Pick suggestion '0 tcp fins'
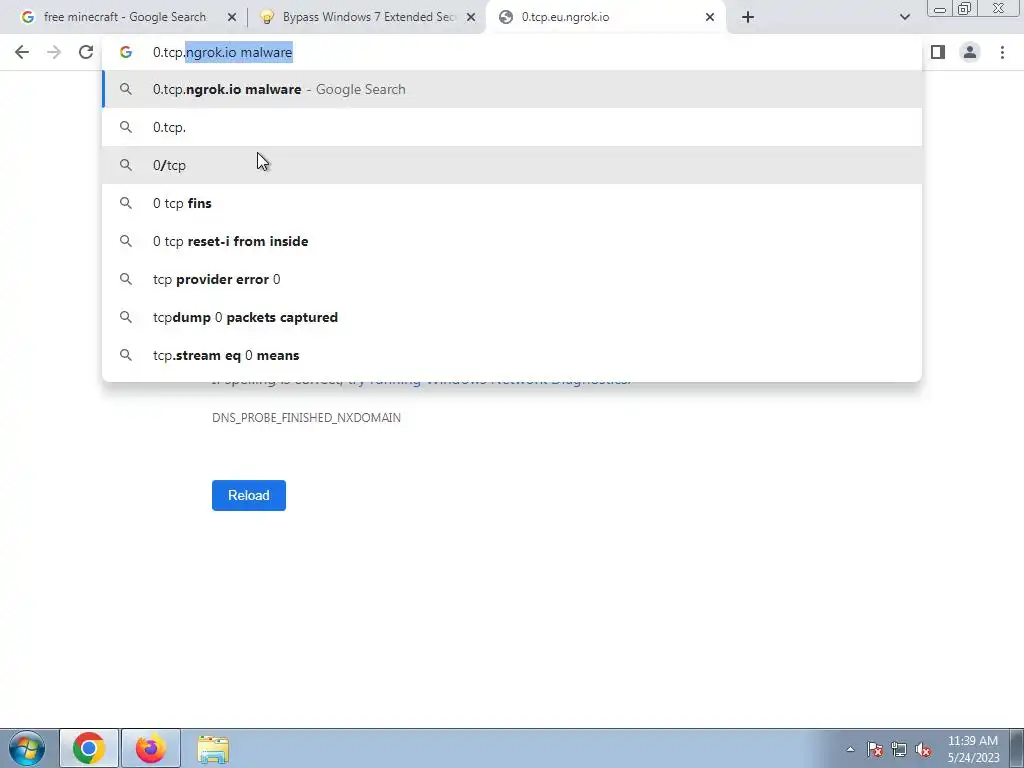 pos(512,203)
